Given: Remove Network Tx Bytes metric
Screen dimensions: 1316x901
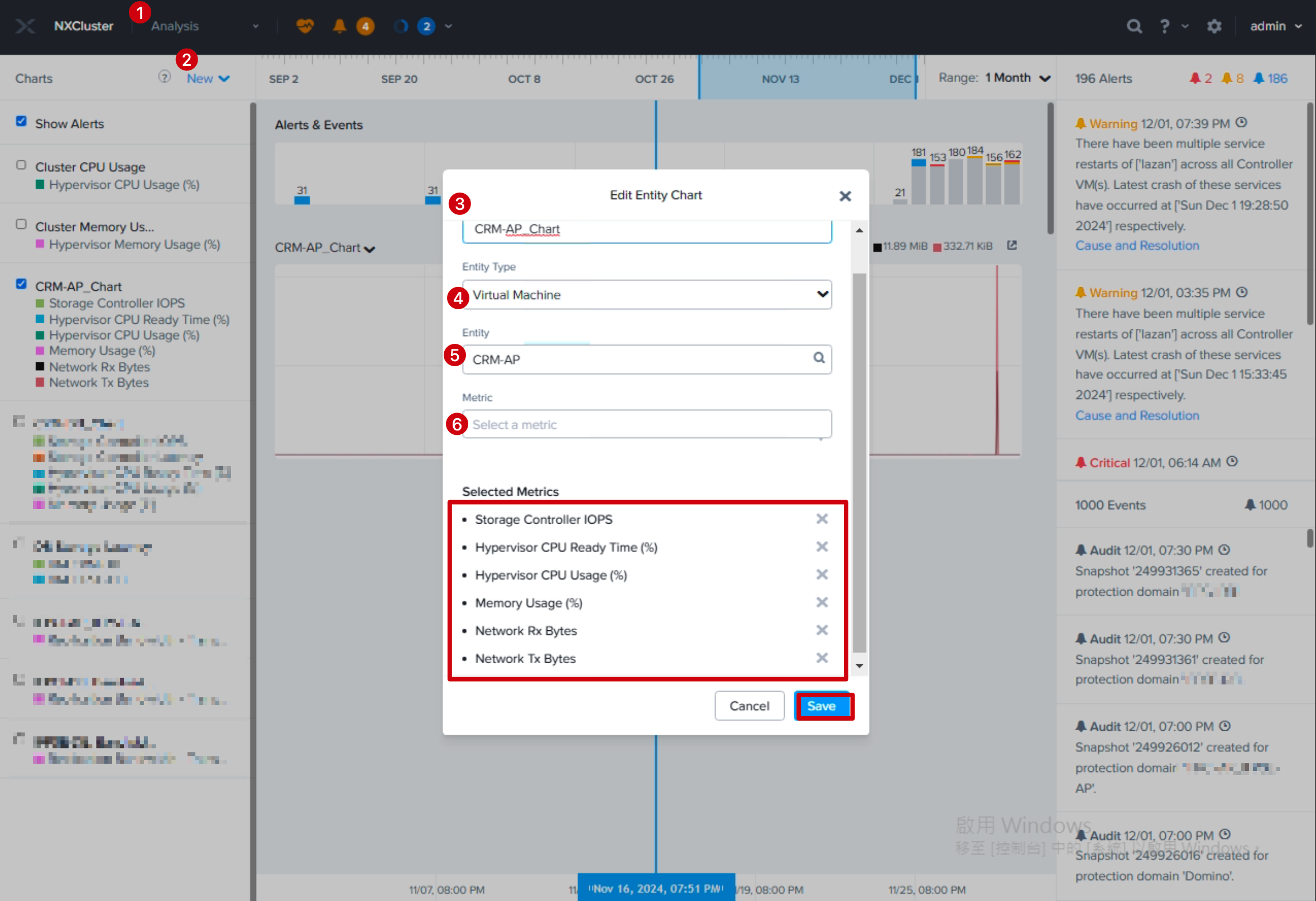Looking at the screenshot, I should pyautogui.click(x=822, y=658).
